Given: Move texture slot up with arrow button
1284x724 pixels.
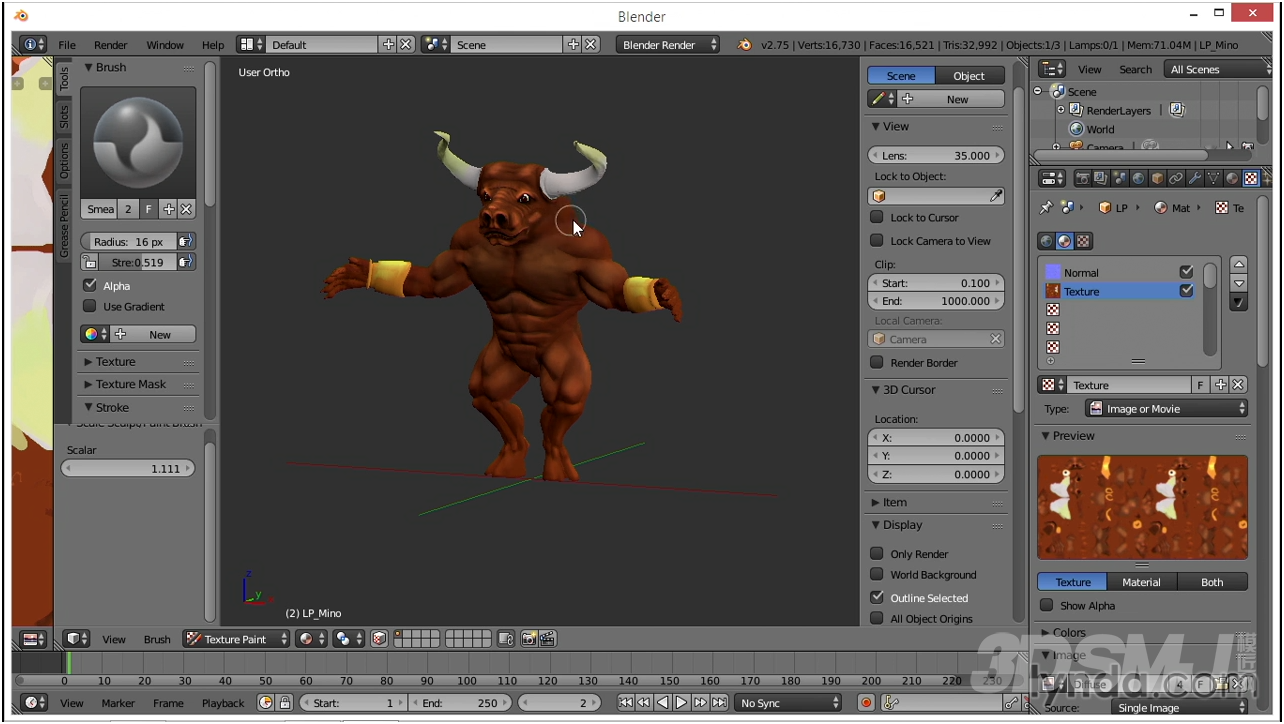Looking at the screenshot, I should pos(1239,264).
